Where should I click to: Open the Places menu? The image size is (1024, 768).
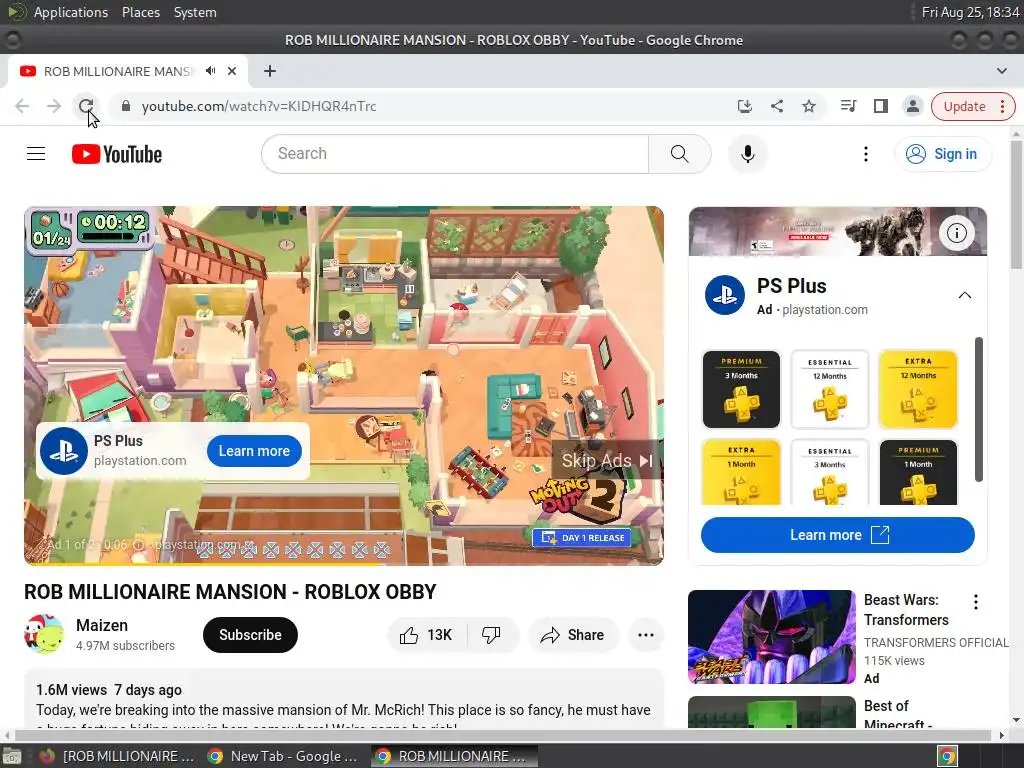140,12
